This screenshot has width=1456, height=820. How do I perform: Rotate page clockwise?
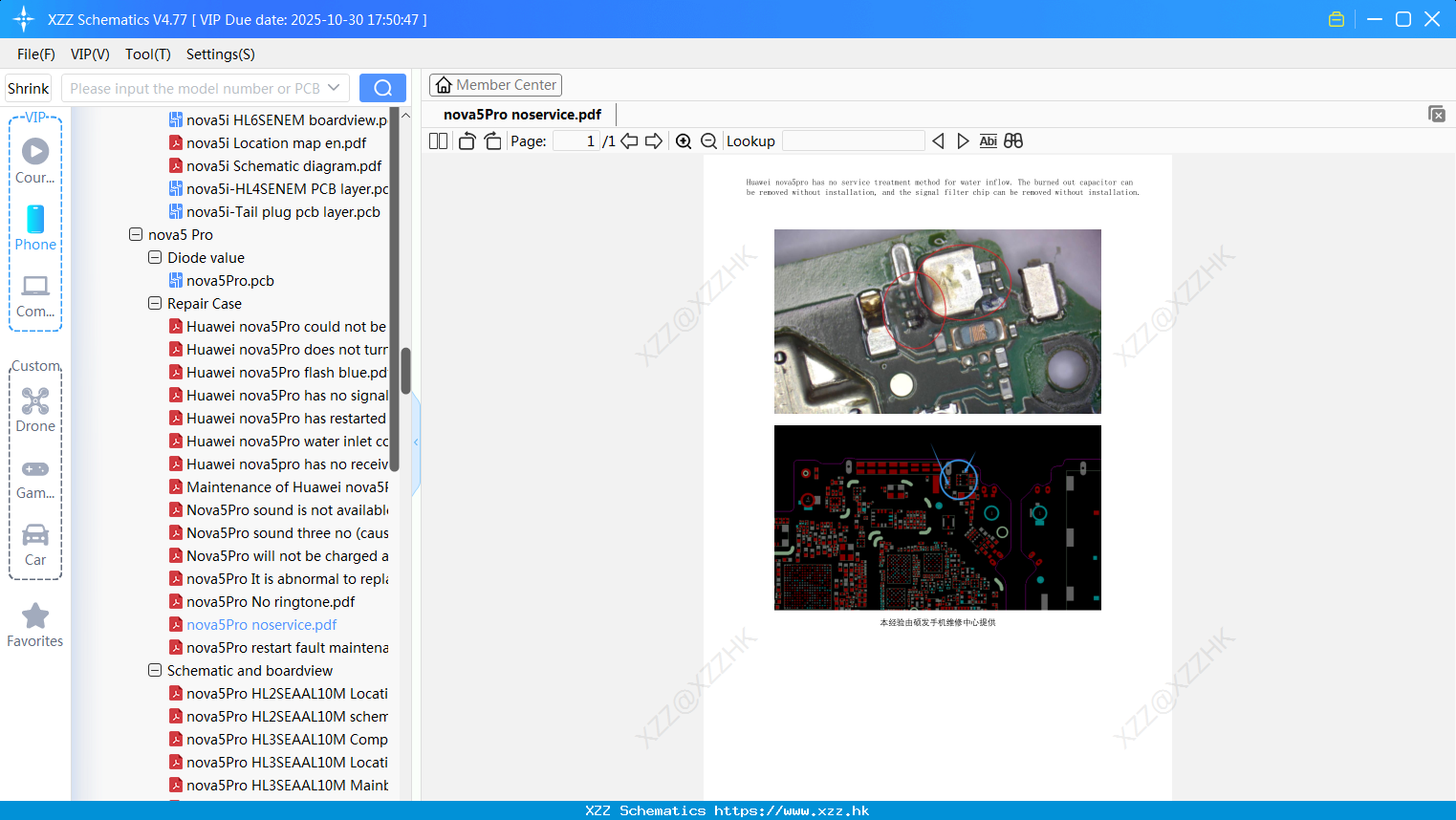[x=492, y=140]
